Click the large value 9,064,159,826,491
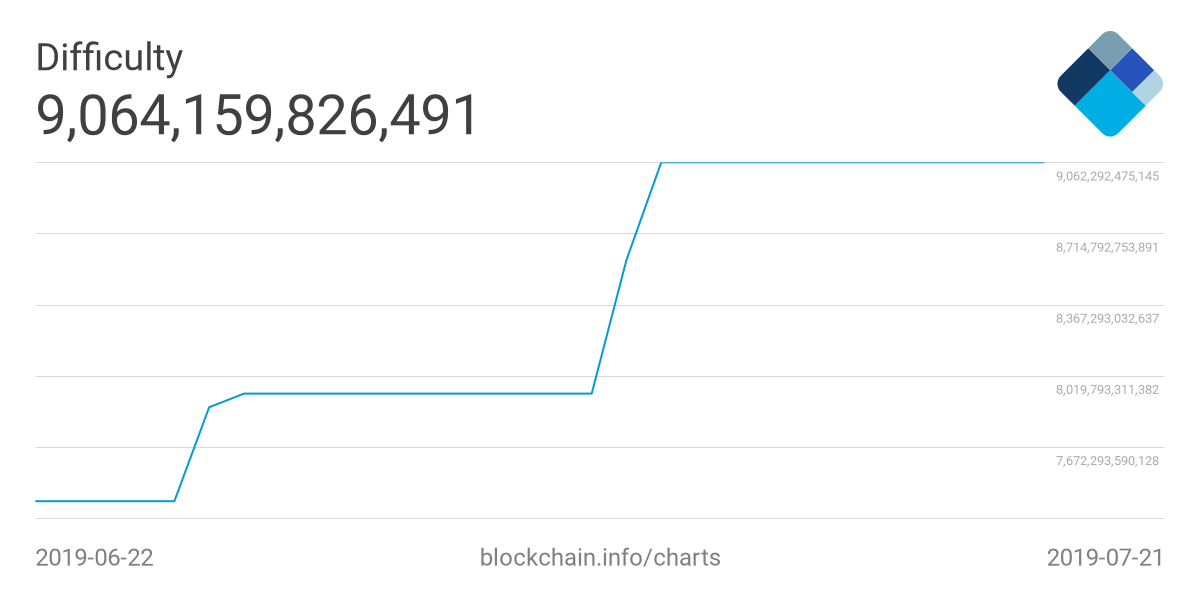Viewport: 1200px width, 600px height. click(x=258, y=115)
